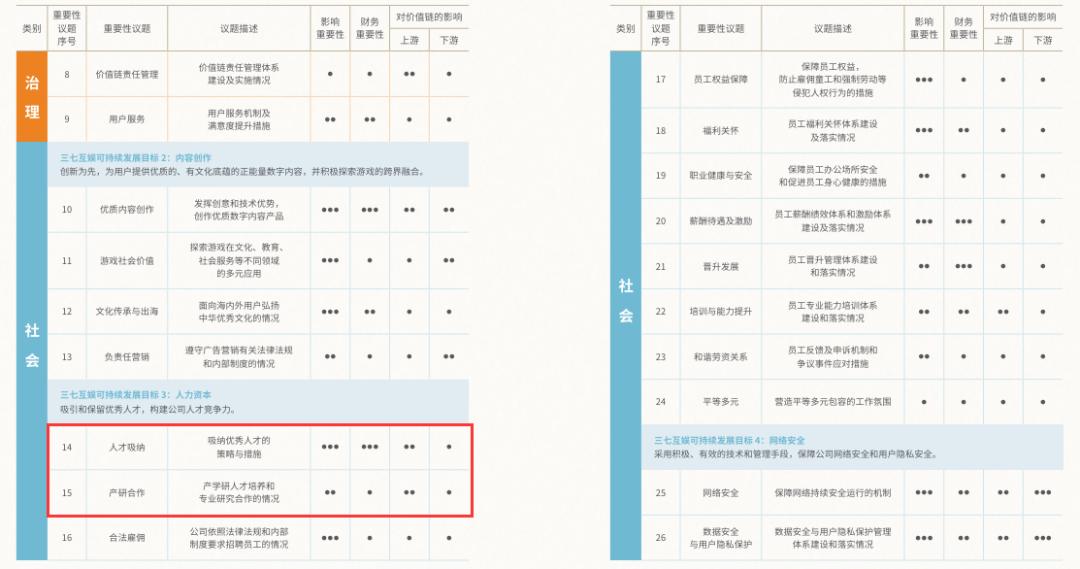Click topic number 8
1080x569 pixels.
tap(67, 74)
